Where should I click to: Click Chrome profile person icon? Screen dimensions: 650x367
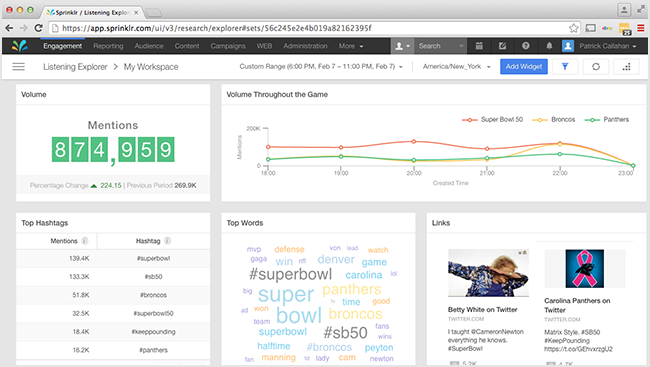[x=624, y=10]
